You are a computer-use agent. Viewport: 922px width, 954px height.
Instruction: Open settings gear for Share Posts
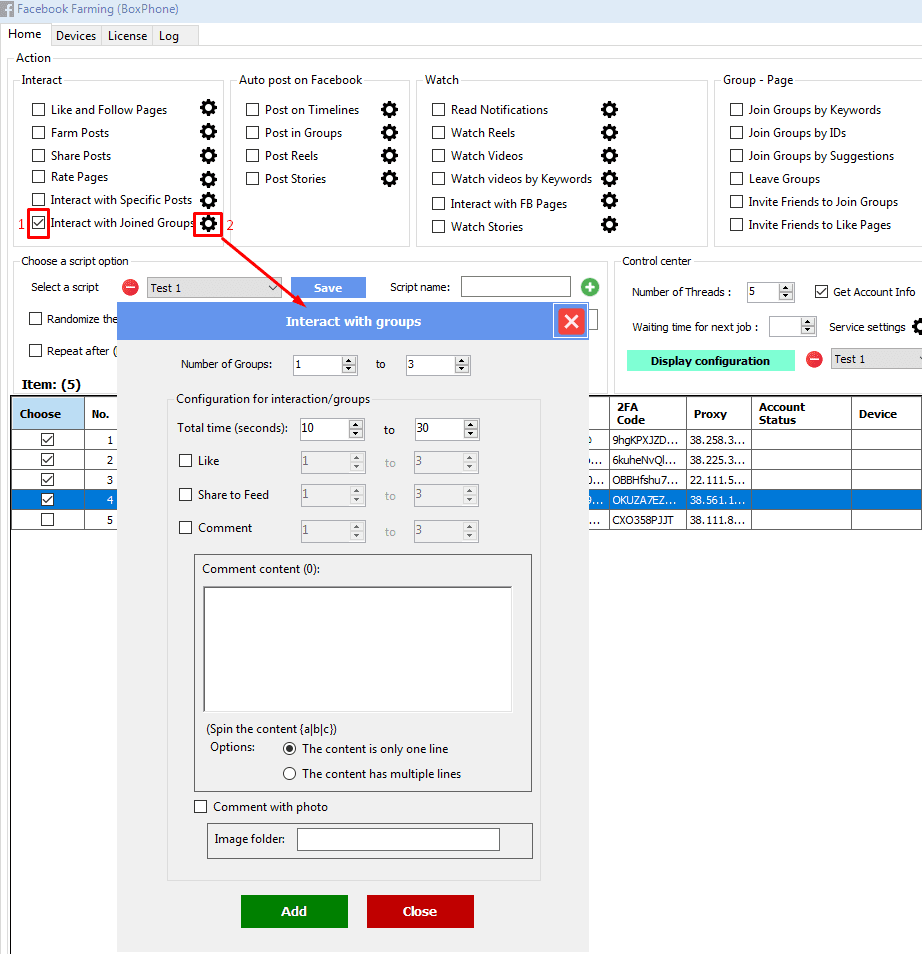208,155
